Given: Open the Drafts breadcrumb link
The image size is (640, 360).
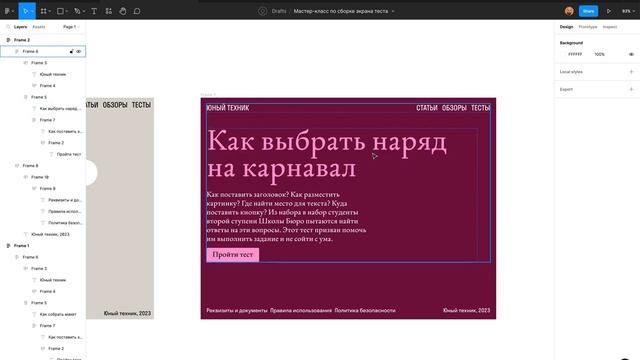Looking at the screenshot, I should click(x=279, y=11).
